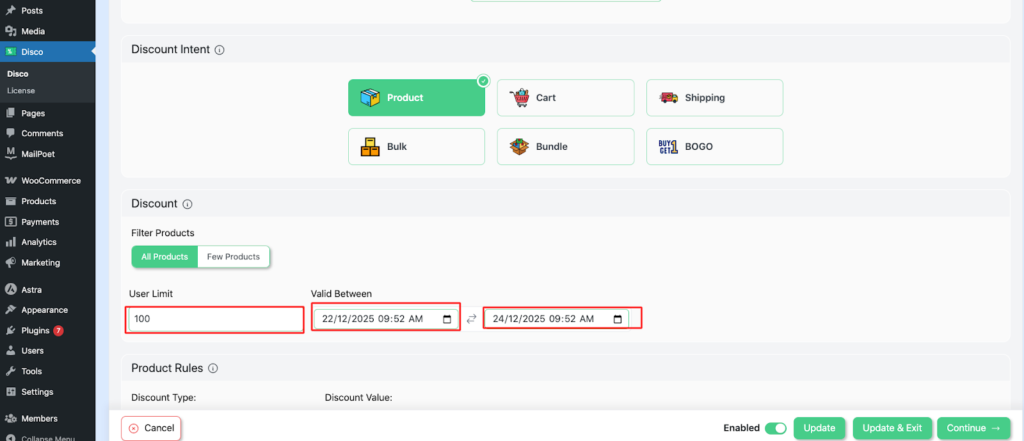Click the Discount Intent info icon
Image resolution: width=1024 pixels, height=441 pixels.
tap(219, 50)
